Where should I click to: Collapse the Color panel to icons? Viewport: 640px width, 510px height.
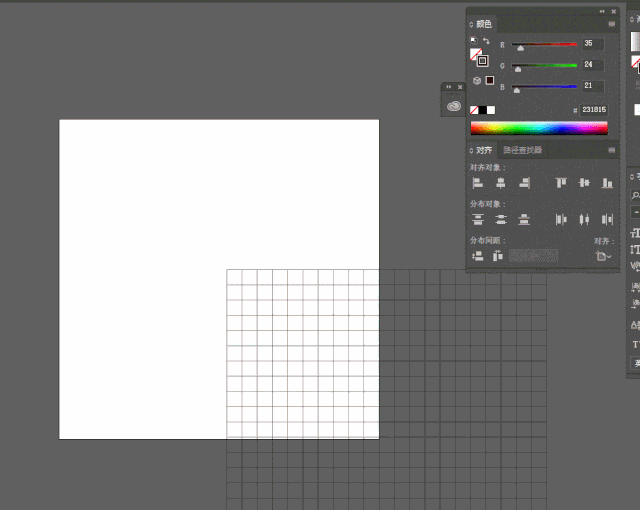(x=602, y=11)
